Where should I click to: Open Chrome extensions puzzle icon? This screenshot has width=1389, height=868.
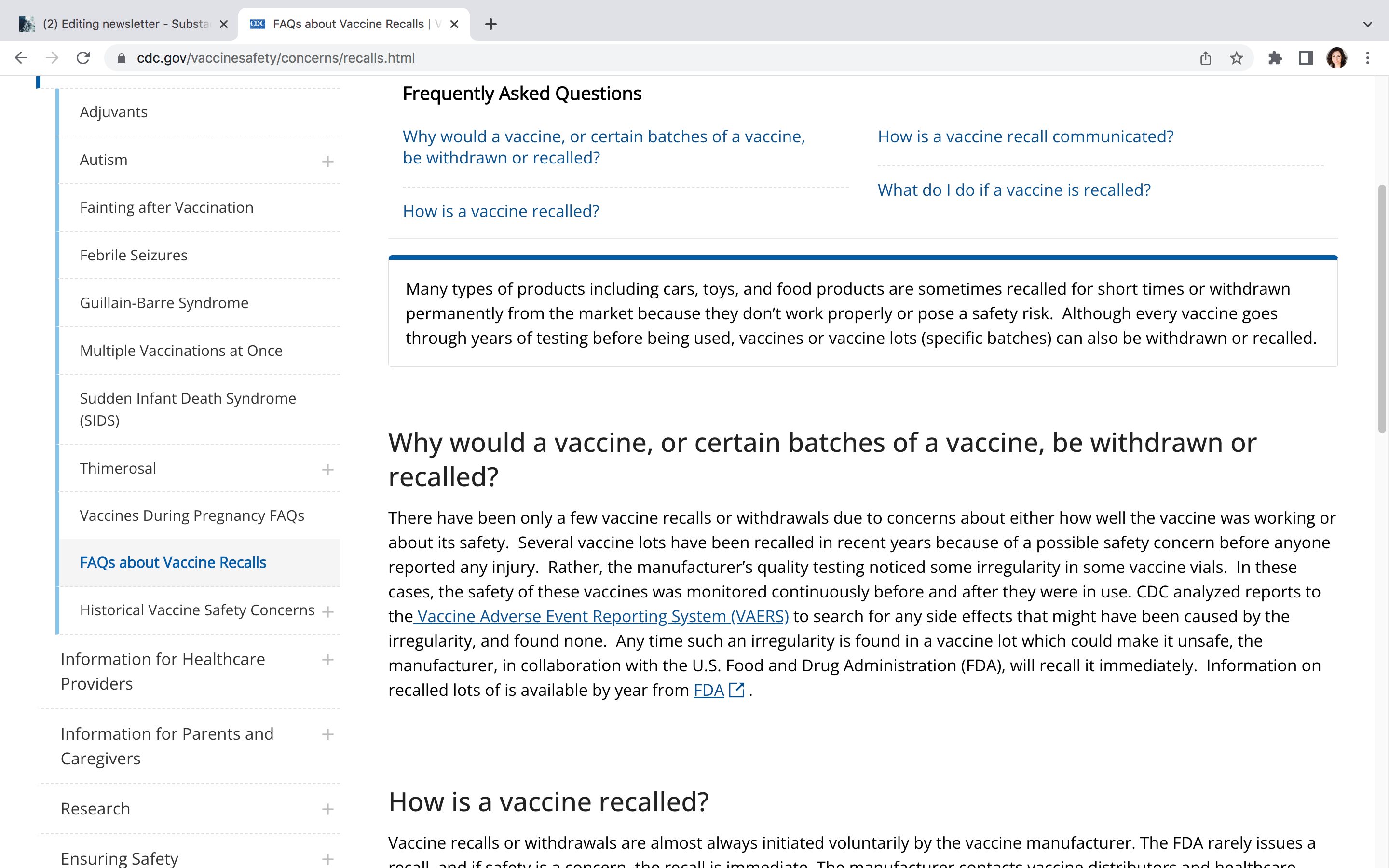point(1275,58)
